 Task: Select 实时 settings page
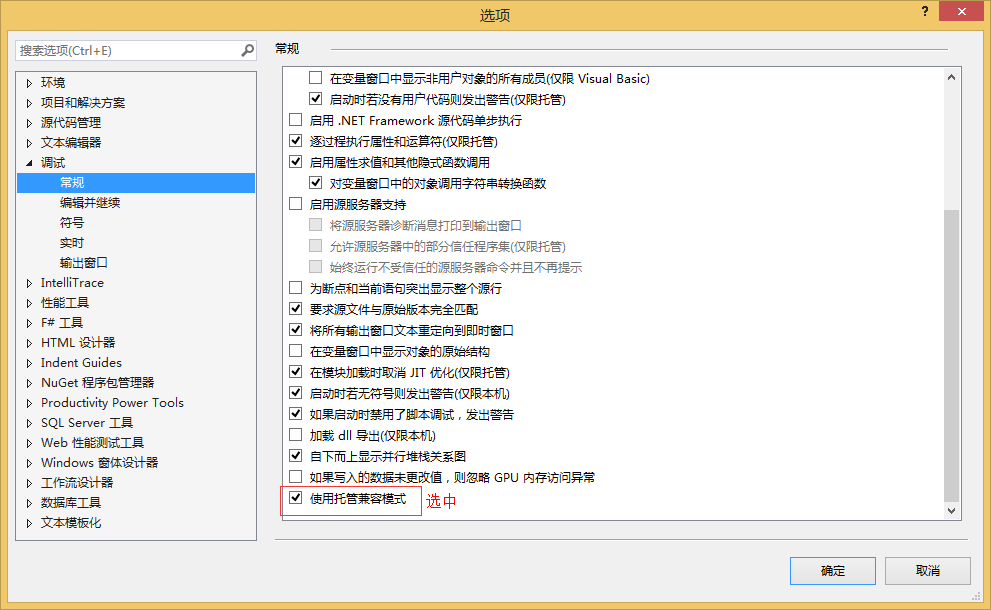(x=71, y=243)
